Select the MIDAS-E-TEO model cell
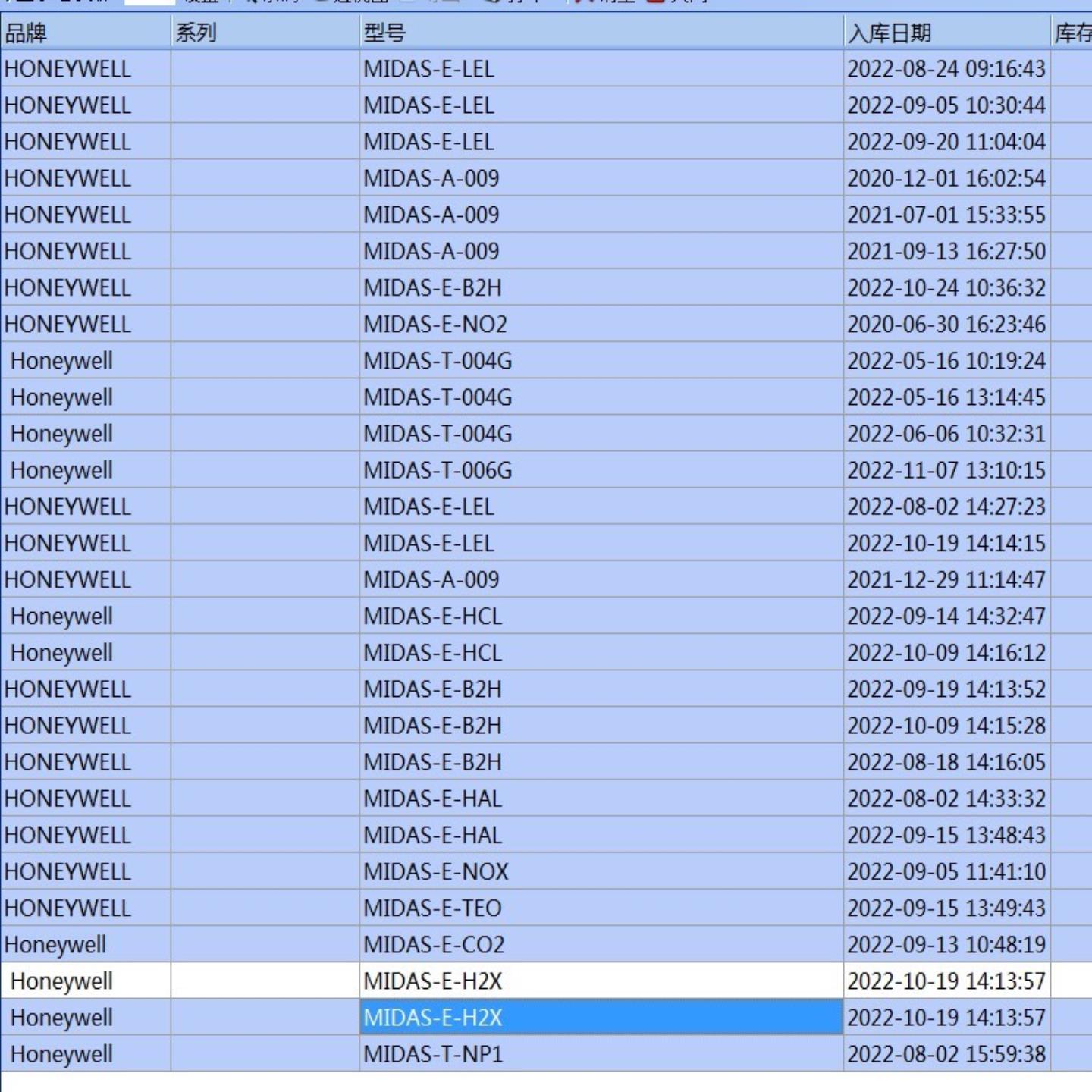This screenshot has height=1092, width=1092. click(x=601, y=908)
